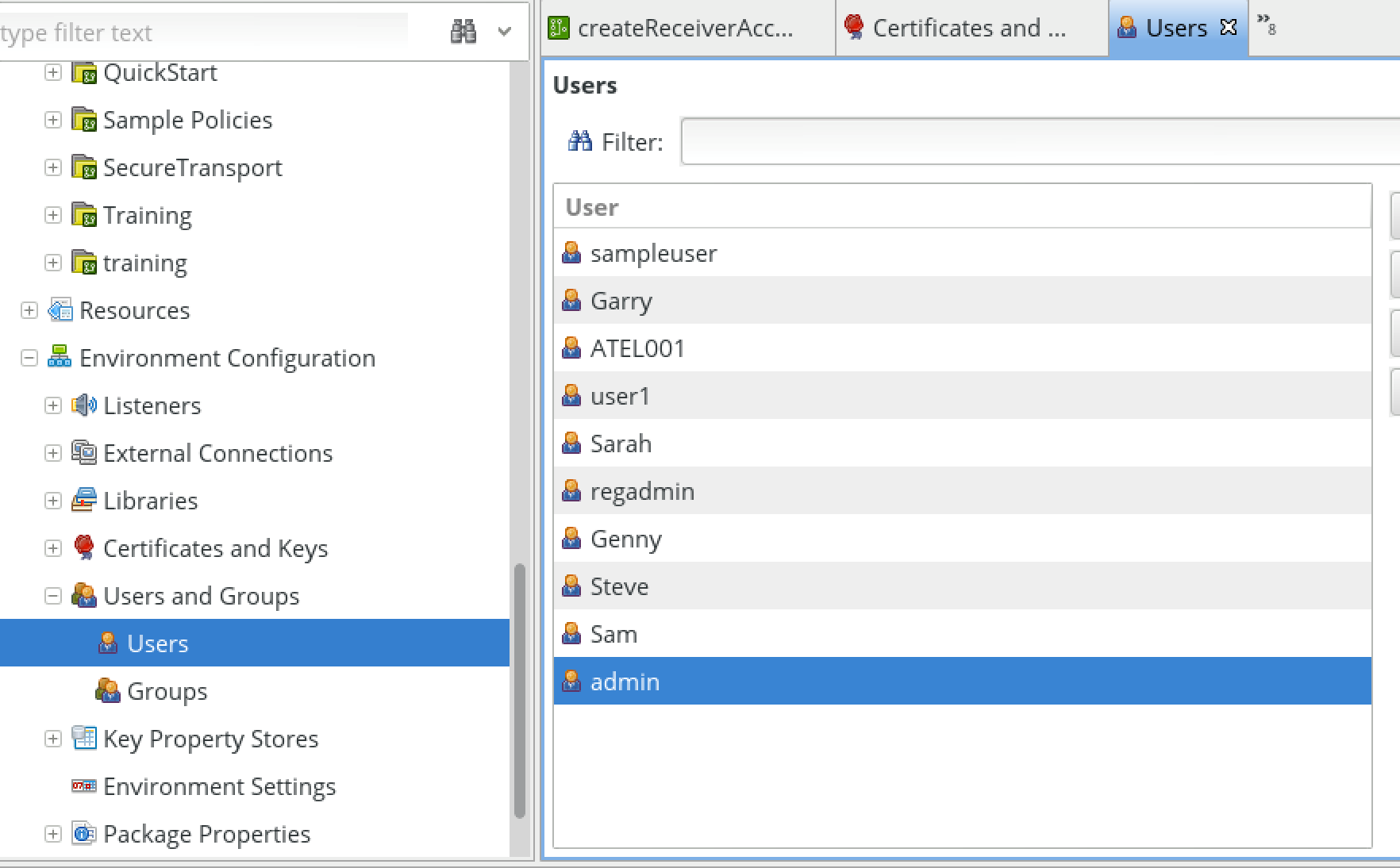The width and height of the screenshot is (1400, 868).
Task: Click the Key Property Stores icon
Action: click(84, 738)
